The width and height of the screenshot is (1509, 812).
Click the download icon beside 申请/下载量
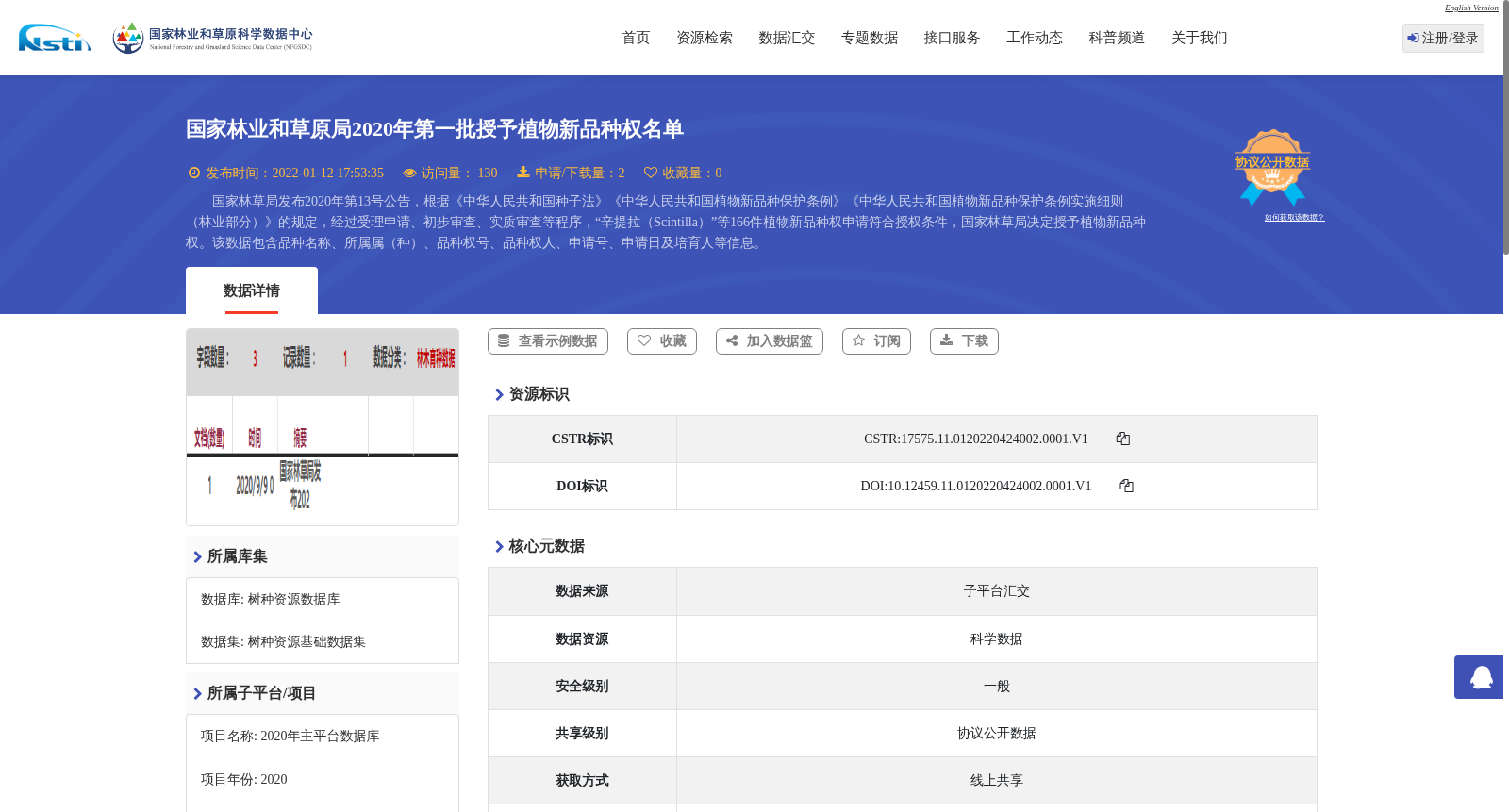coord(522,173)
